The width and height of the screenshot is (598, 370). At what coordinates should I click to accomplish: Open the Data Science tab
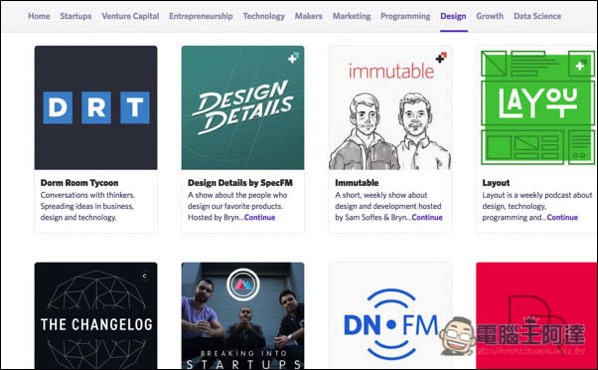point(537,16)
